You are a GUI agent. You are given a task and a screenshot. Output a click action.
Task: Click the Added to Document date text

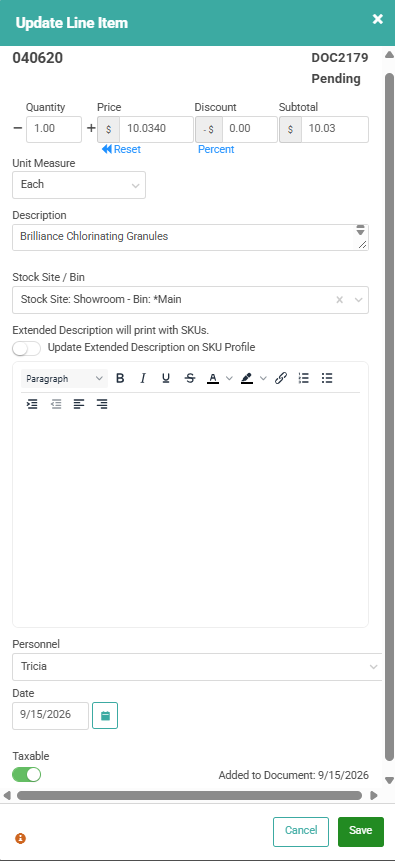(x=293, y=776)
